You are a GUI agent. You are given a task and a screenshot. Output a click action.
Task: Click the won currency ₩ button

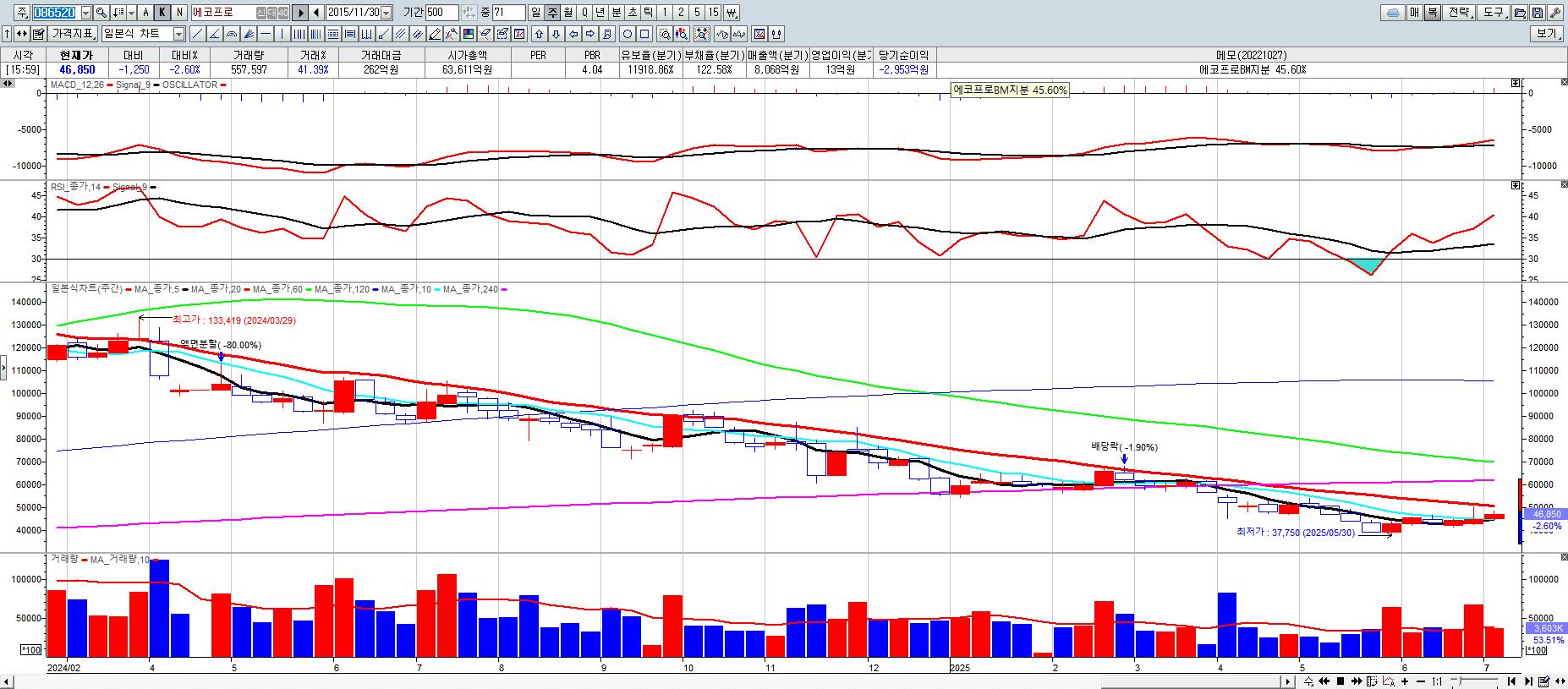point(732,13)
